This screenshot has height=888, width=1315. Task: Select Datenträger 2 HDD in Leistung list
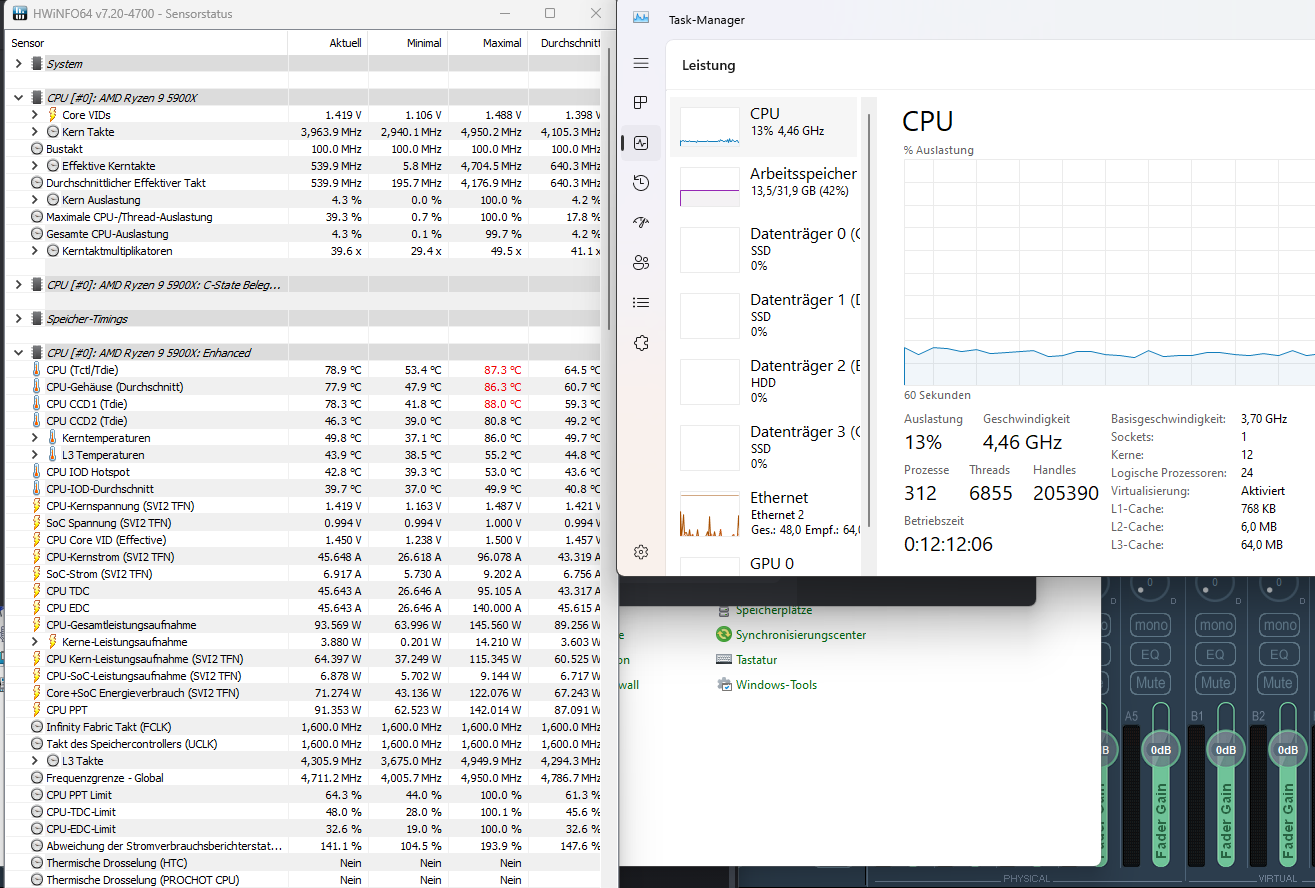point(764,381)
